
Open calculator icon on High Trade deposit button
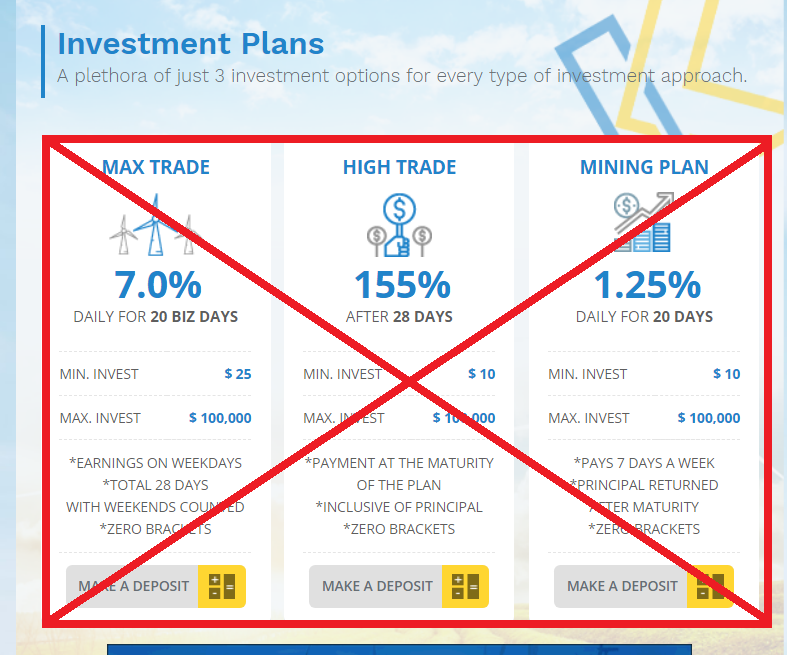pos(465,586)
